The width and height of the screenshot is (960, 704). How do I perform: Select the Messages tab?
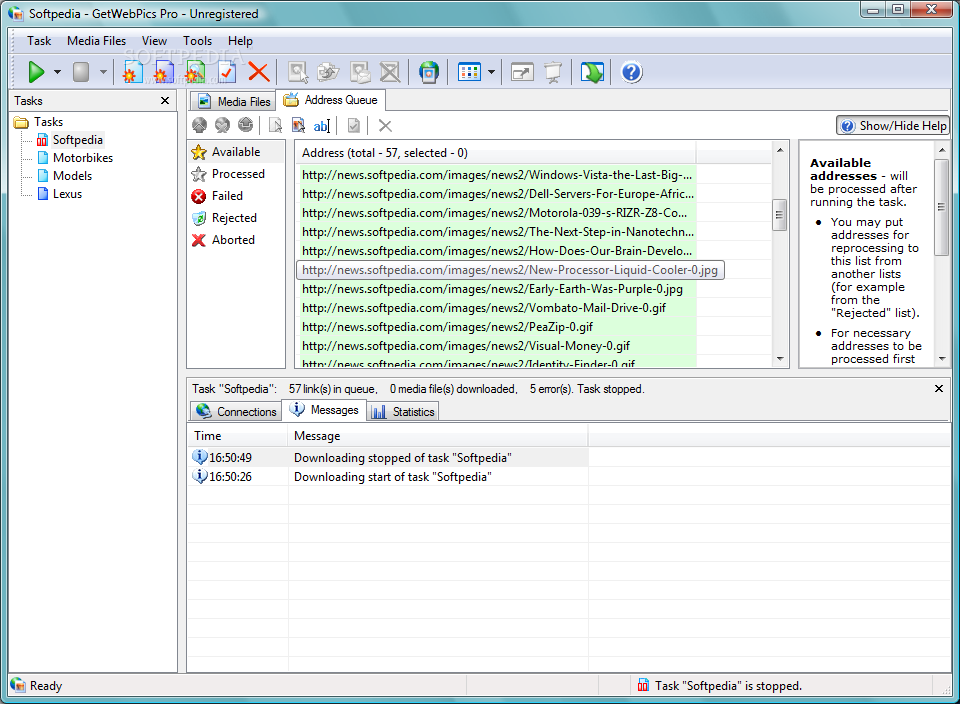(x=324, y=410)
